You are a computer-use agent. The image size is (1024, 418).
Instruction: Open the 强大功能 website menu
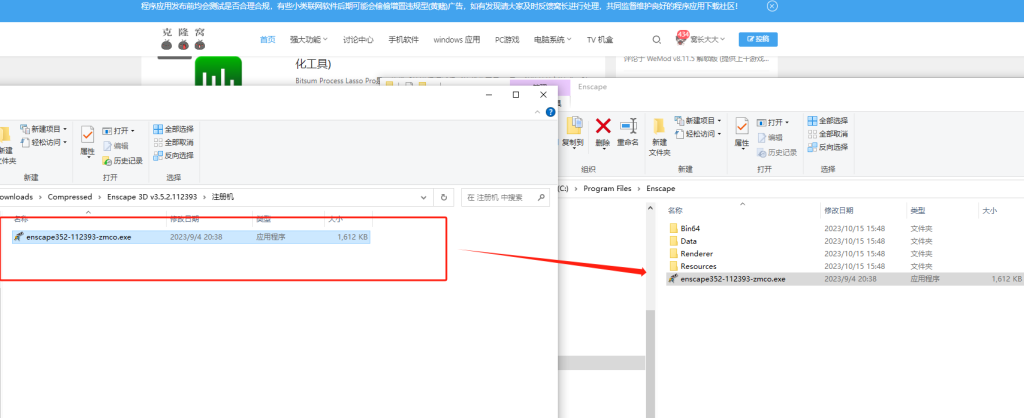pos(309,40)
